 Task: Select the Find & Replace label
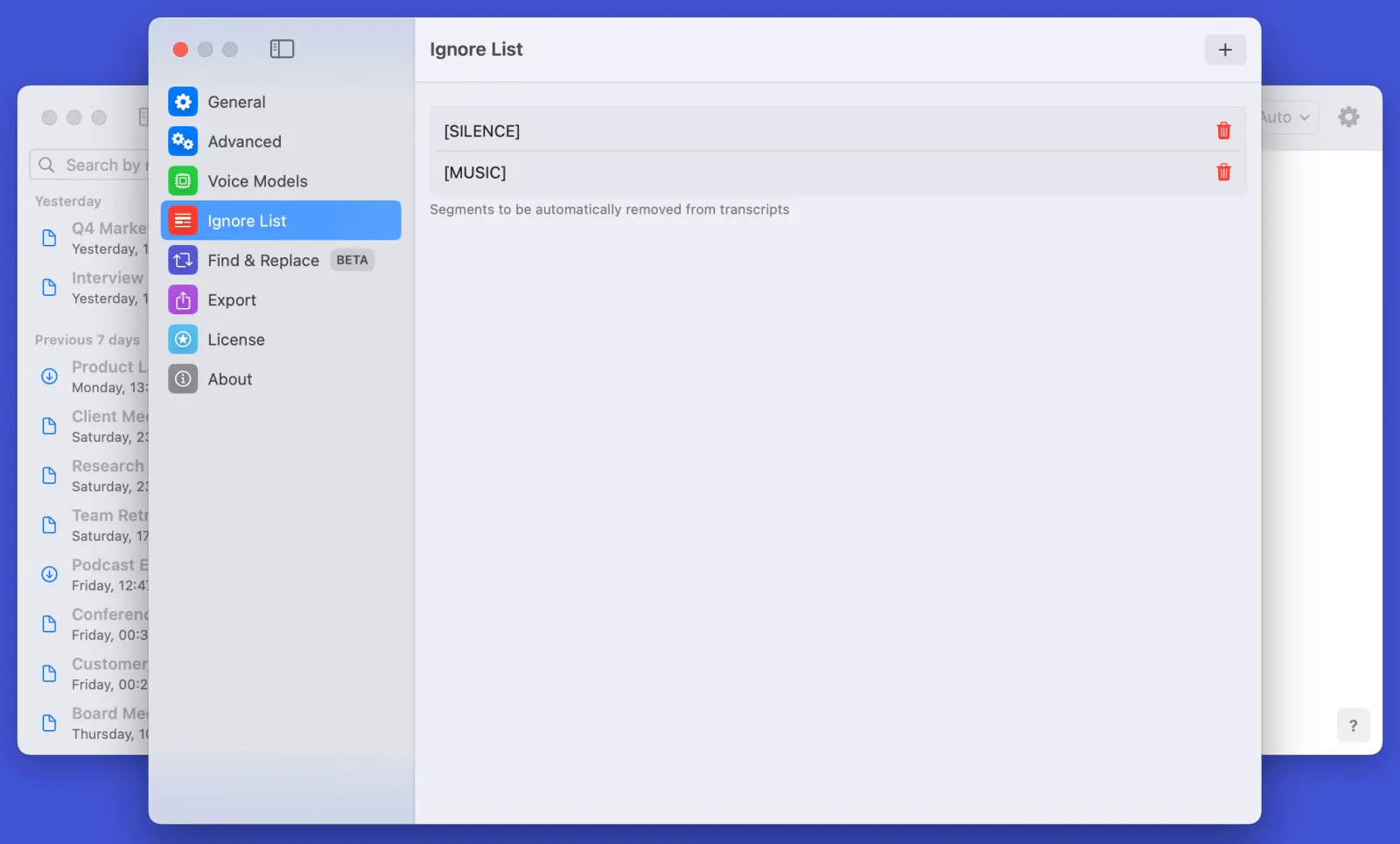[x=262, y=260]
